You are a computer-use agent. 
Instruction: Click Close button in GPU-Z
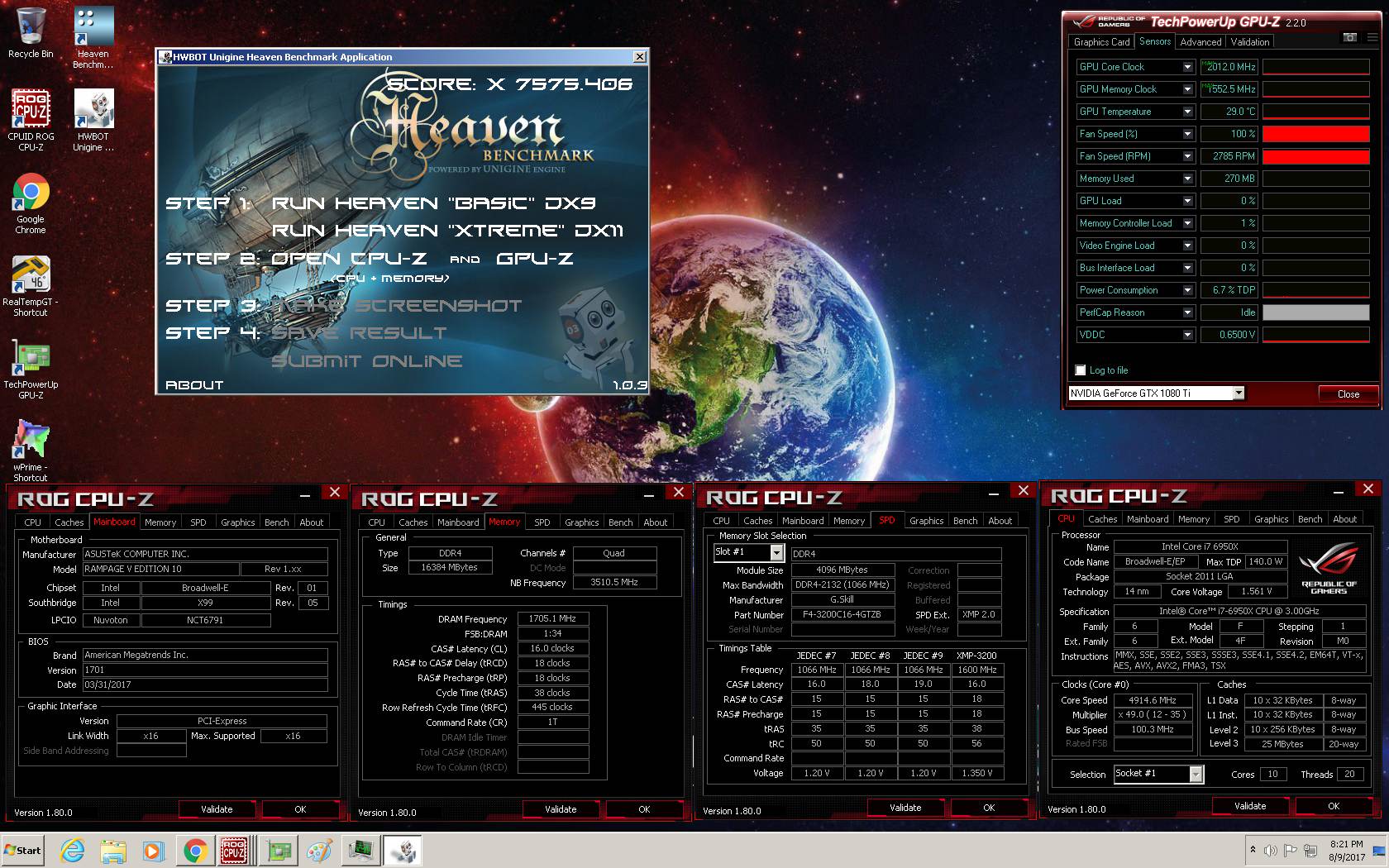[1348, 394]
